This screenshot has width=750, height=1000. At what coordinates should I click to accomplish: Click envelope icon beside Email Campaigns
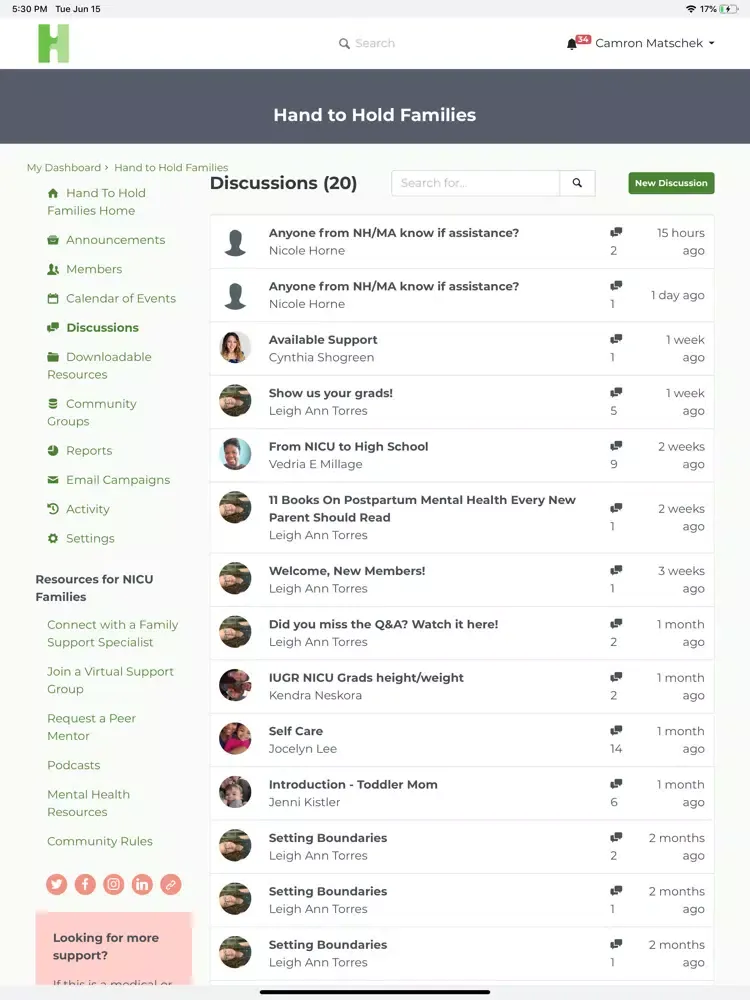tap(53, 480)
